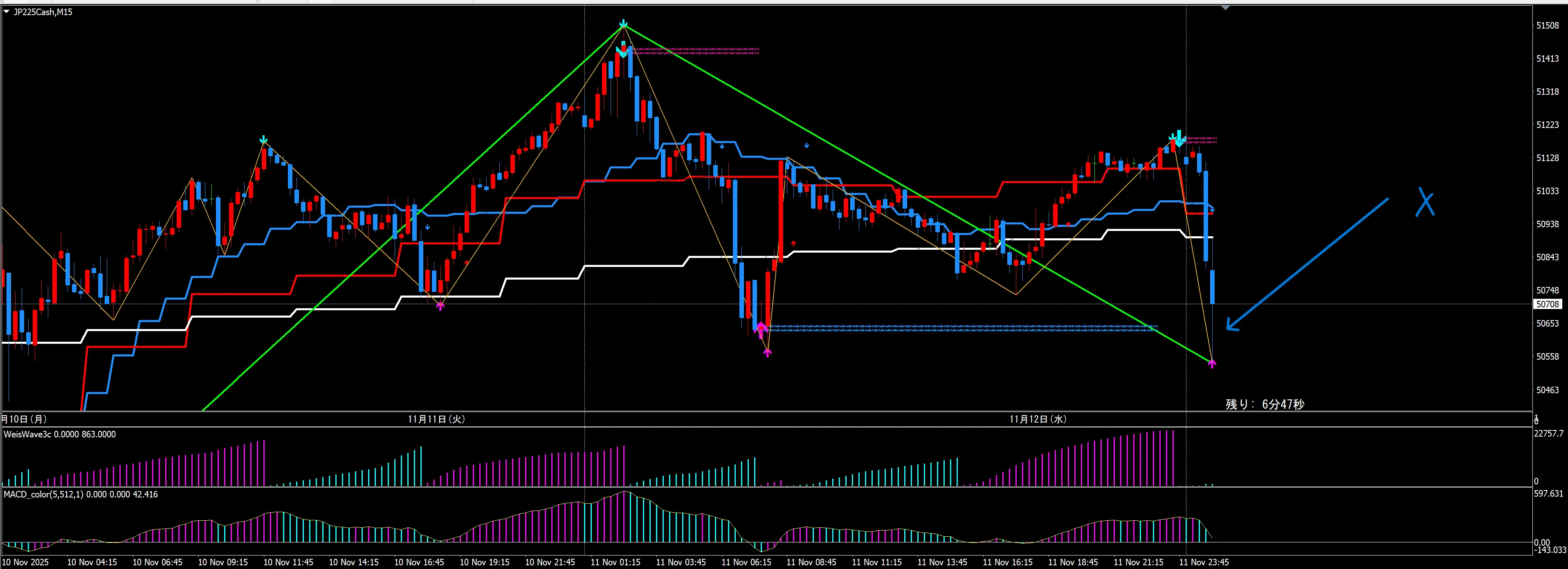Screen dimensions: 1568x569
Task: Select the small red up-arrow near 11 Nov 08:45
Action: click(793, 244)
